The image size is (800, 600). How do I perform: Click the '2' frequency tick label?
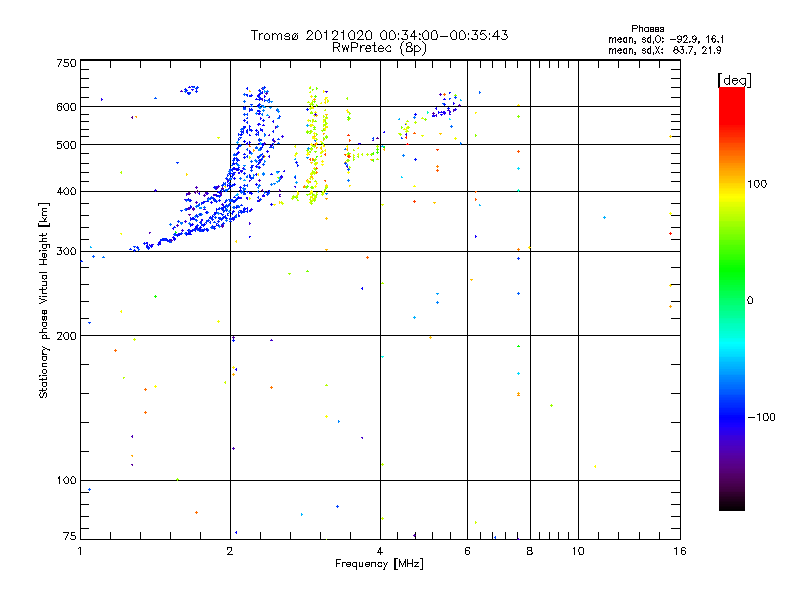click(230, 551)
